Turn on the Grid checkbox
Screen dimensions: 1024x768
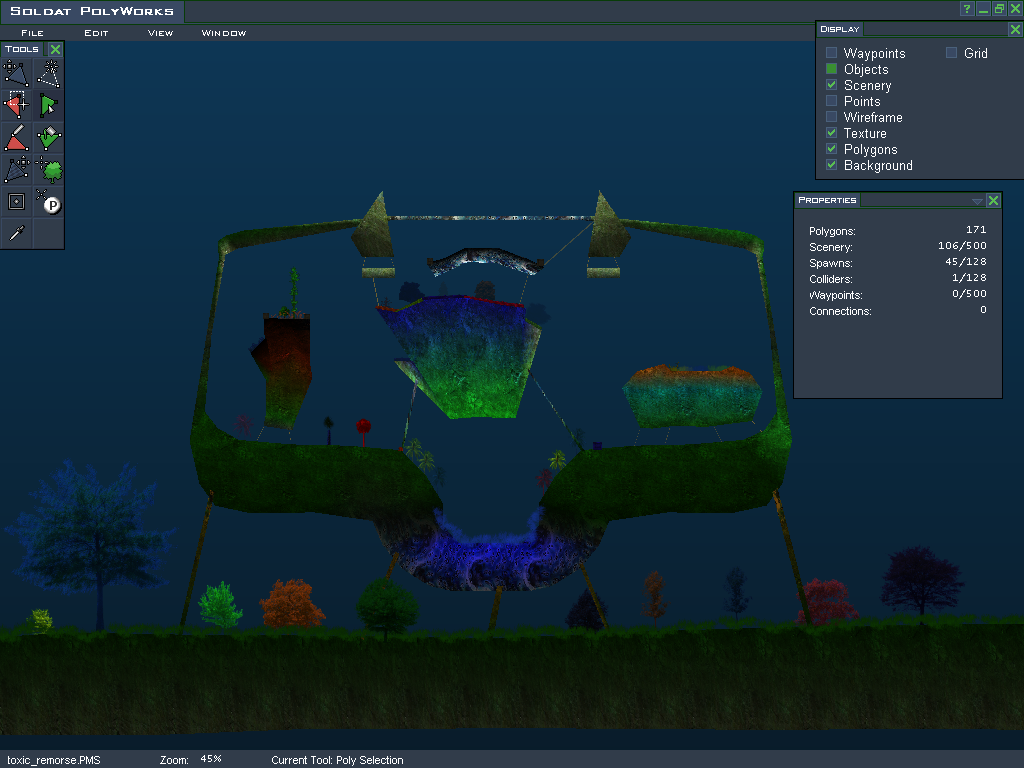click(x=951, y=53)
